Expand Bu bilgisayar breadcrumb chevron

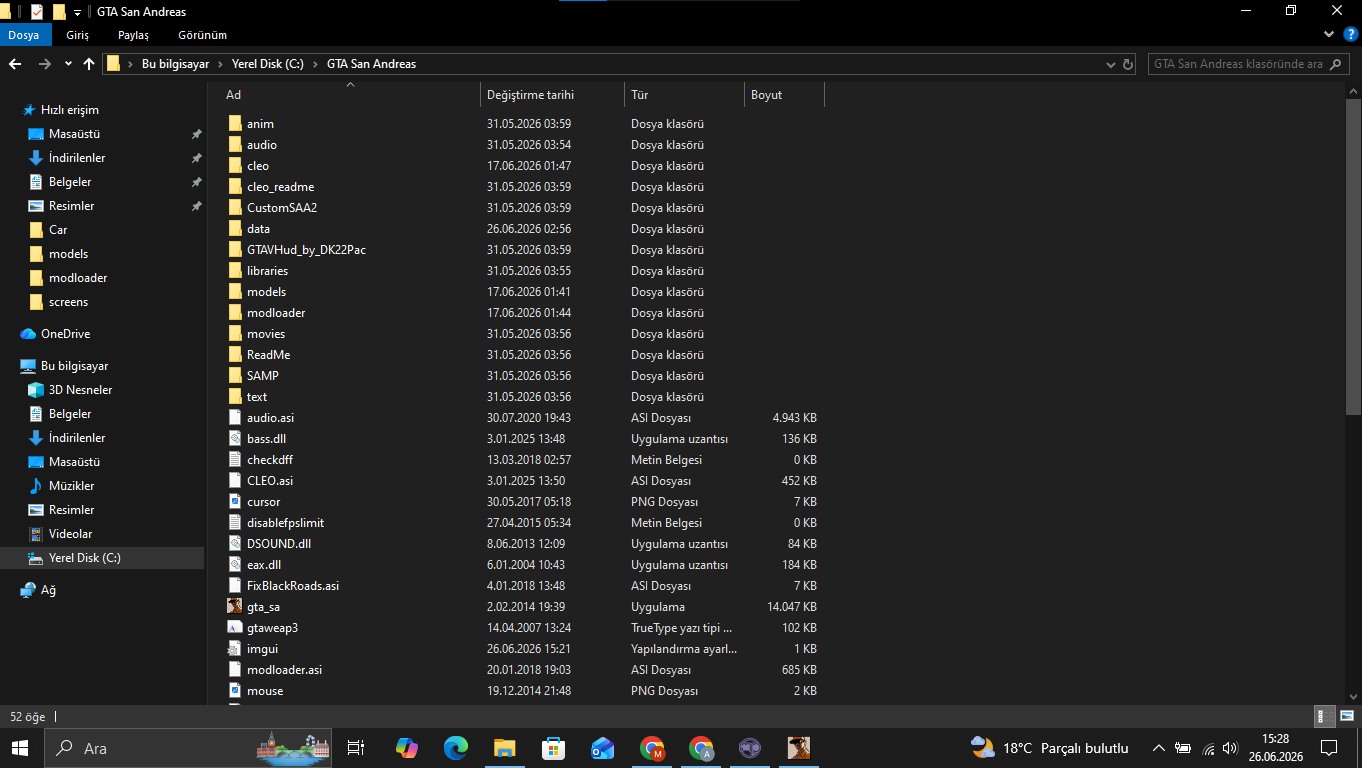(221, 64)
